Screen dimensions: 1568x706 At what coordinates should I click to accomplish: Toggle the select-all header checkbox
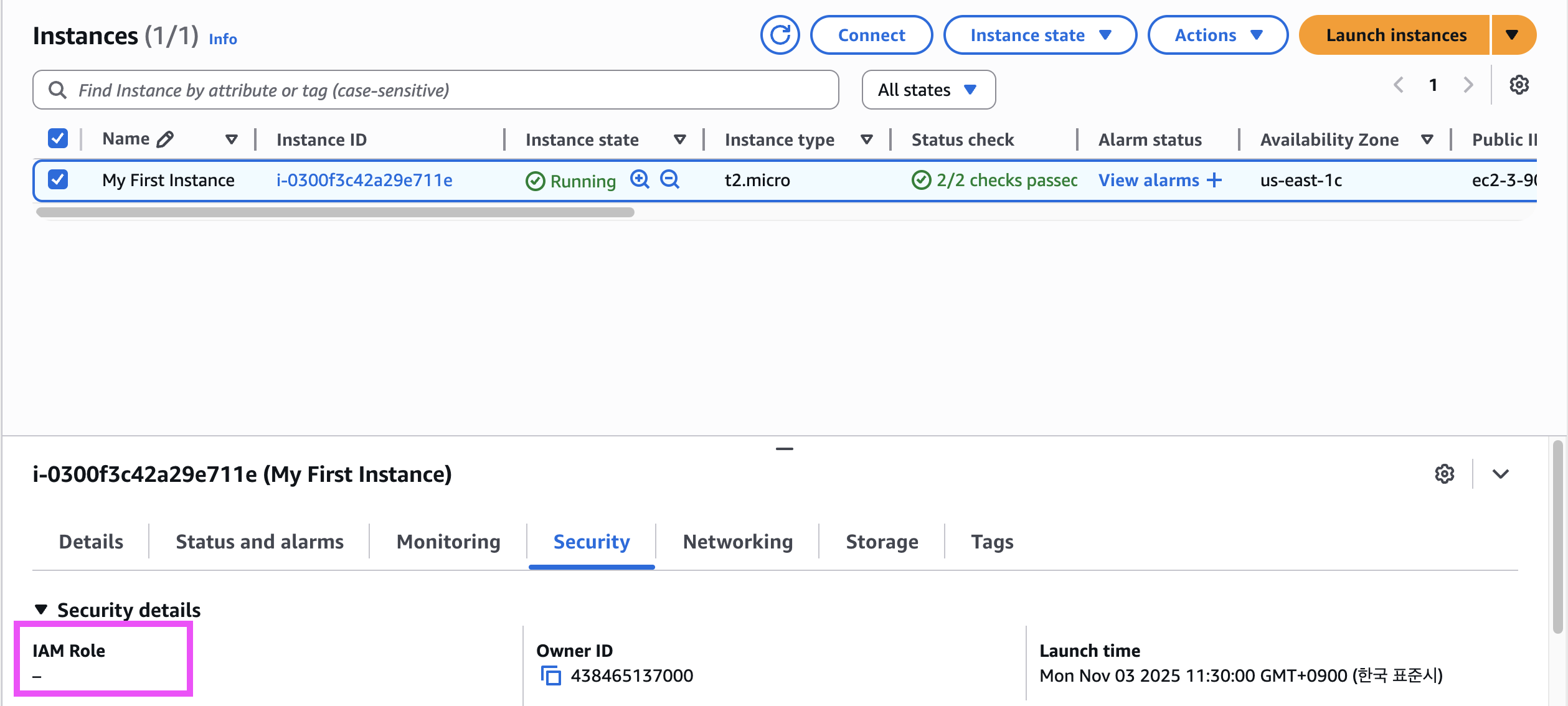[58, 138]
